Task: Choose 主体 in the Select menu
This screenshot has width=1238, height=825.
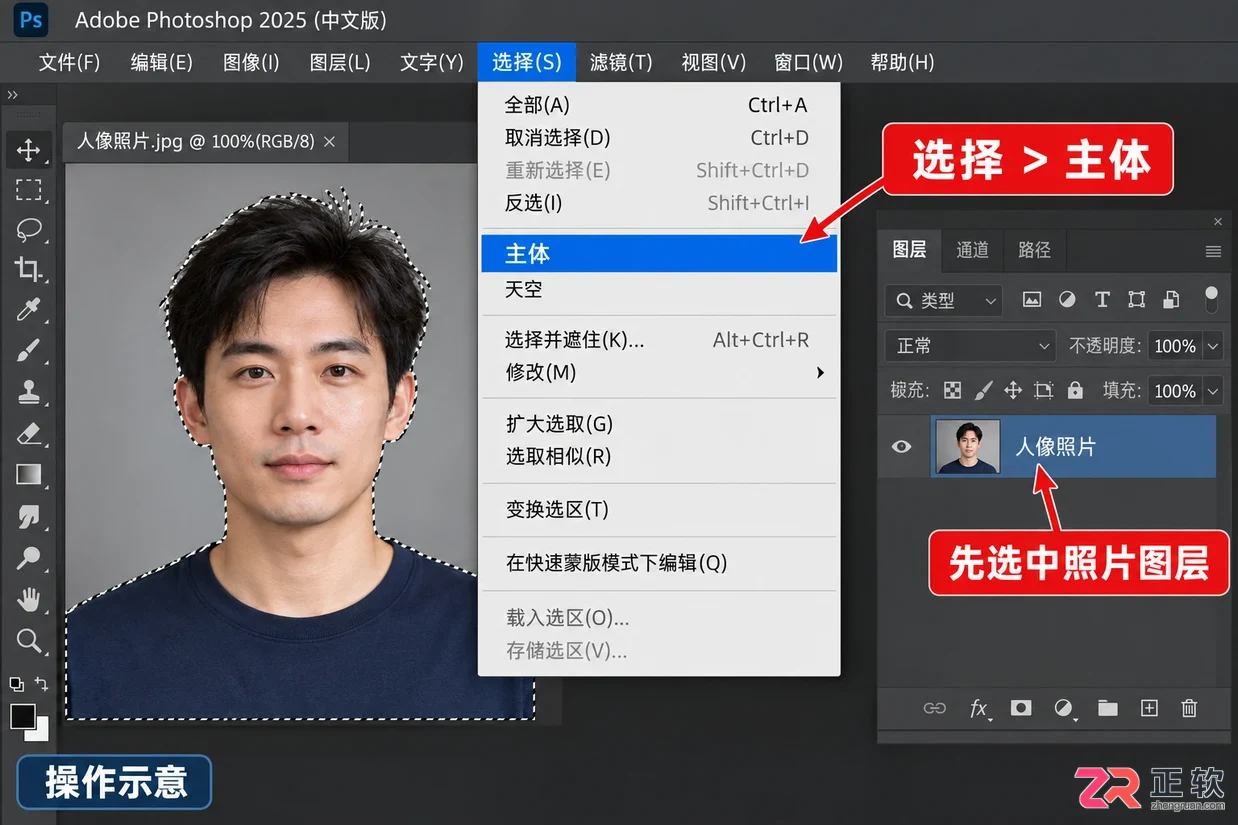Action: click(x=658, y=254)
